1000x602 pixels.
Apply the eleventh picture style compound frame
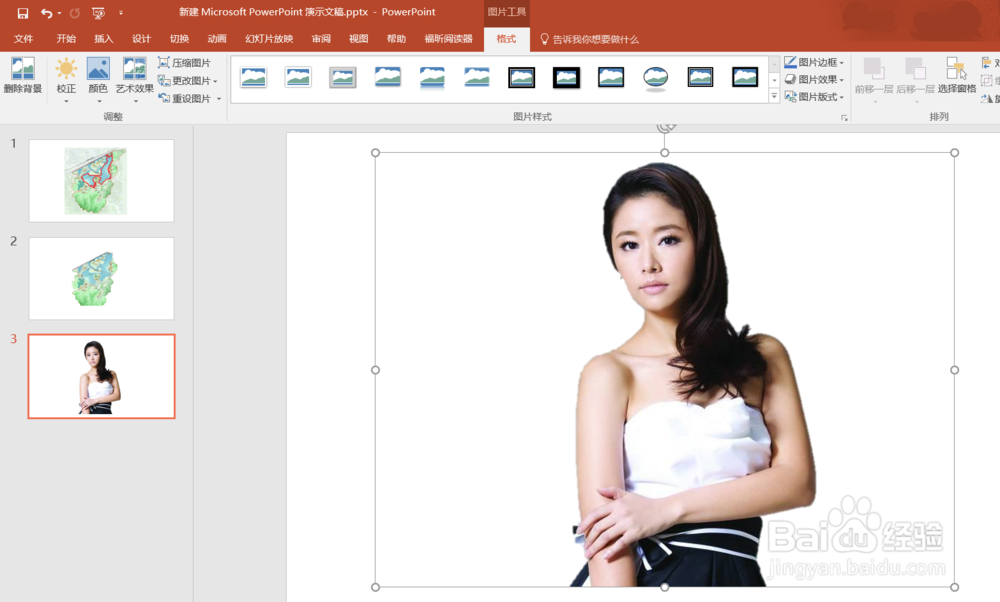point(700,78)
